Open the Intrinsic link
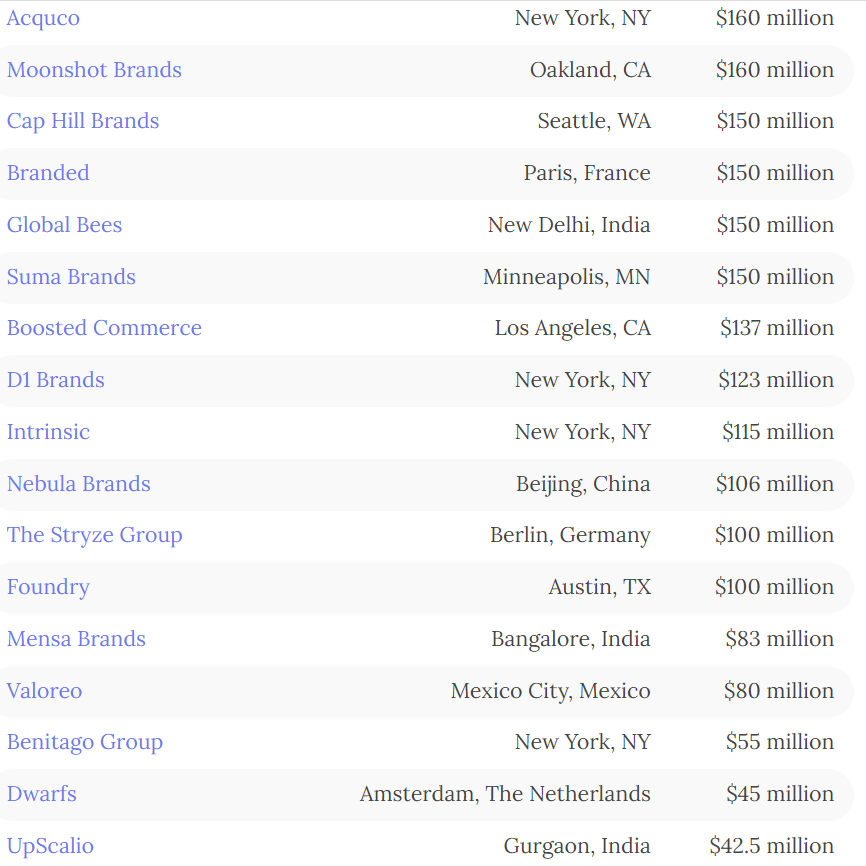 click(48, 432)
